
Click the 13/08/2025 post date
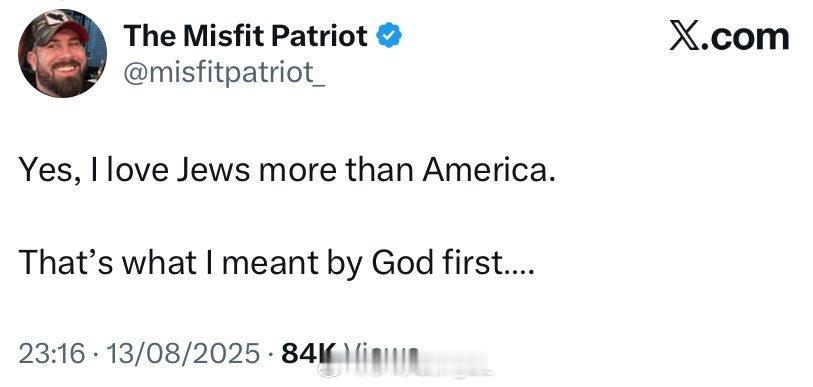coord(182,354)
